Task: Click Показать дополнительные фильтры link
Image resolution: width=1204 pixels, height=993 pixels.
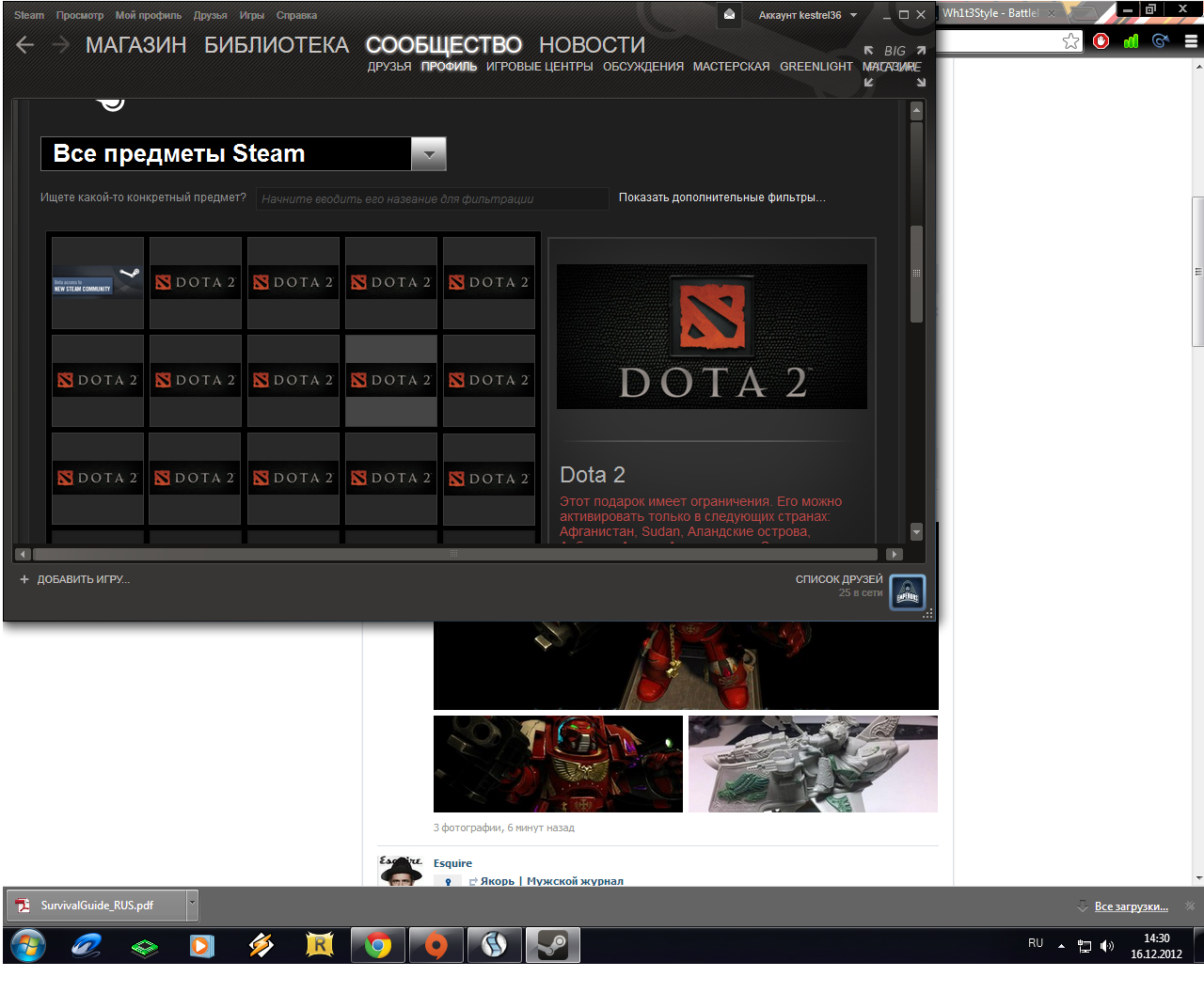Action: pyautogui.click(x=722, y=197)
